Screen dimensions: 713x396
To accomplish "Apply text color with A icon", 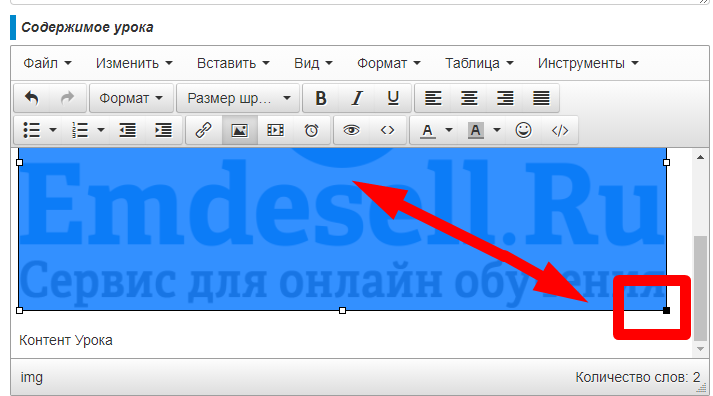I will (x=427, y=130).
